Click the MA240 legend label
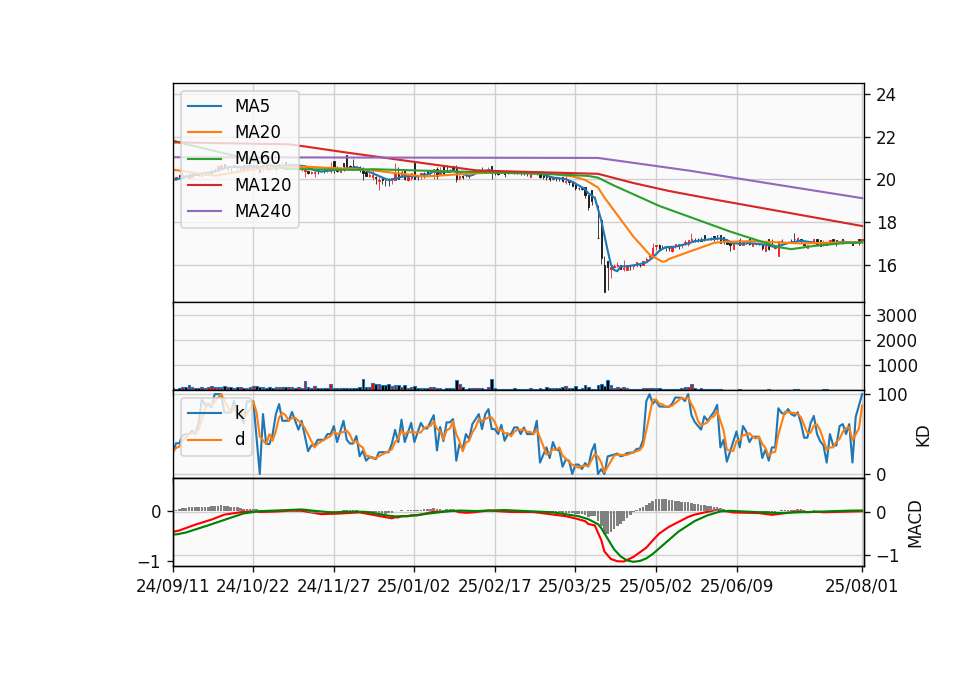960x690 pixels. pyautogui.click(x=263, y=211)
